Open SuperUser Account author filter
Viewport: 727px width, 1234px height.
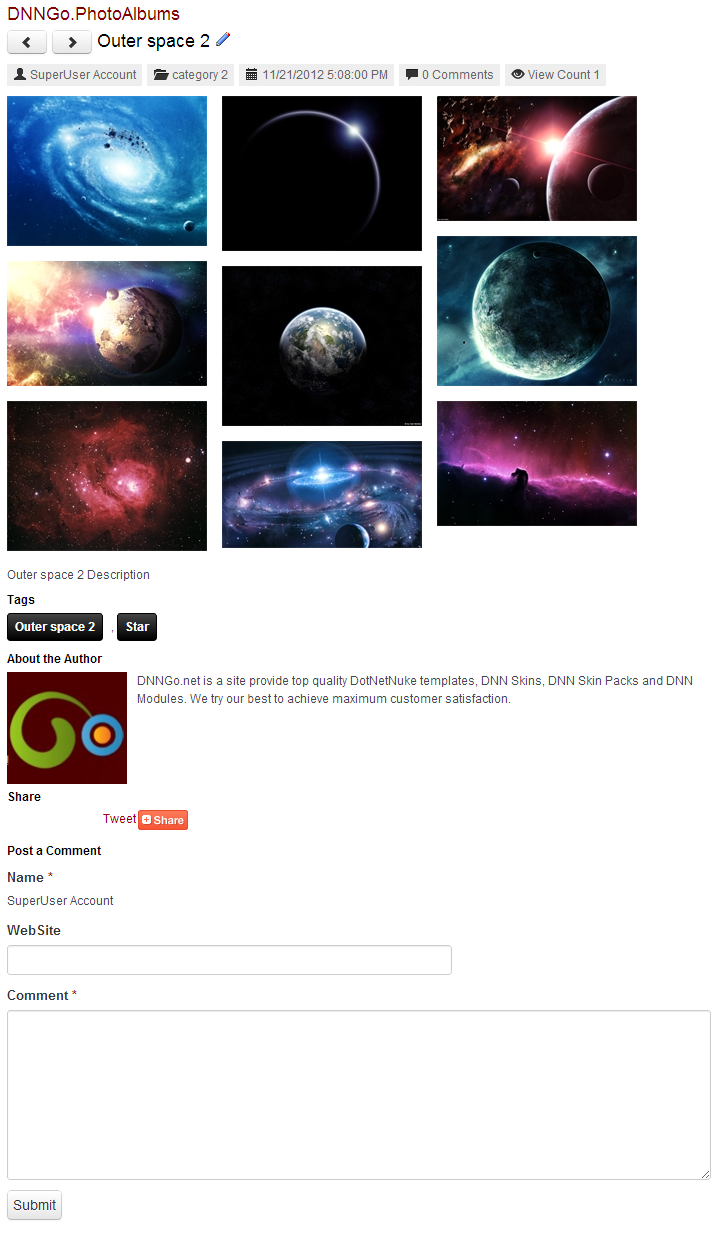point(75,75)
